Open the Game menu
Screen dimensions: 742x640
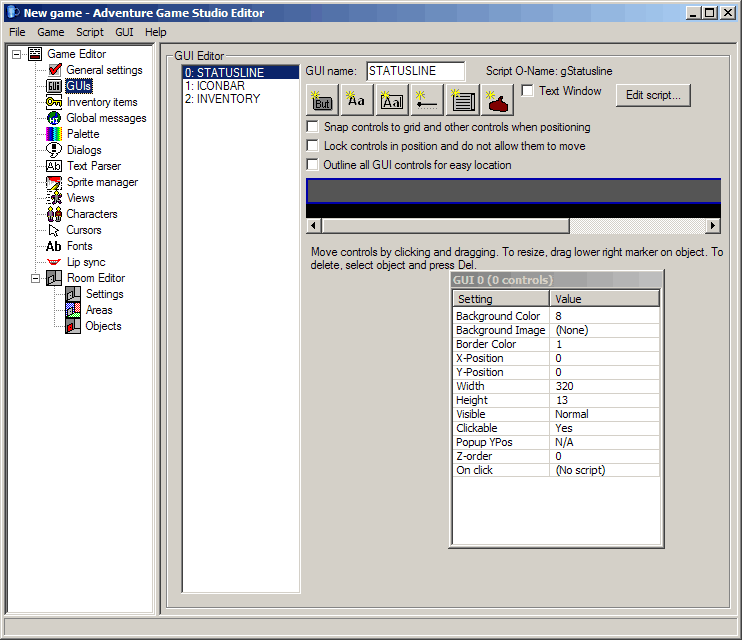tap(51, 32)
